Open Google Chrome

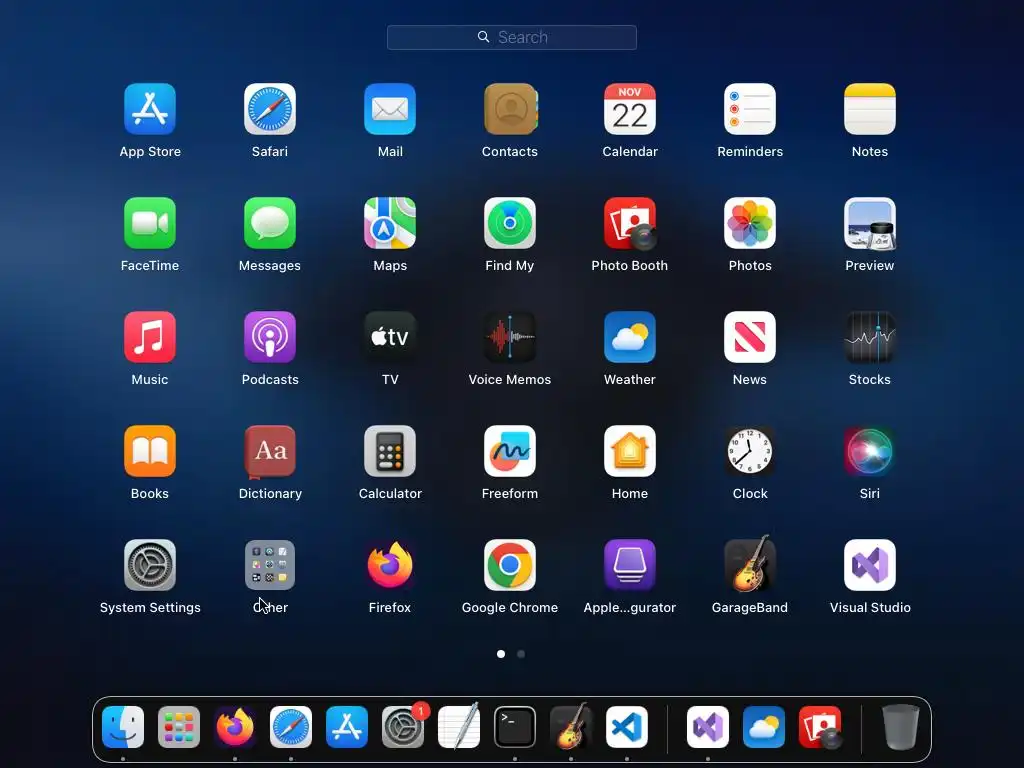click(x=510, y=565)
